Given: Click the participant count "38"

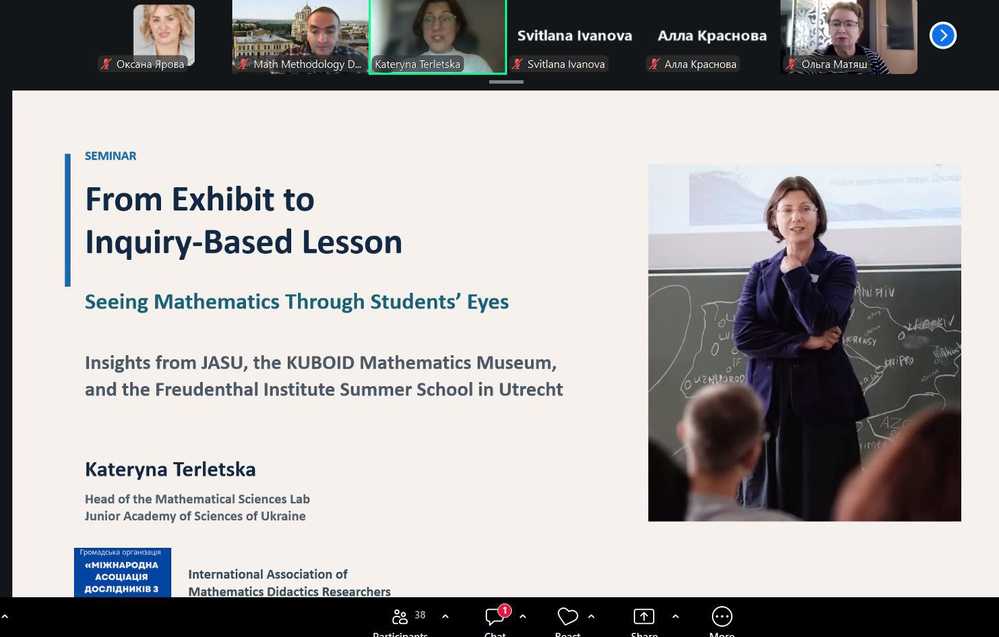Looking at the screenshot, I should (x=420, y=615).
